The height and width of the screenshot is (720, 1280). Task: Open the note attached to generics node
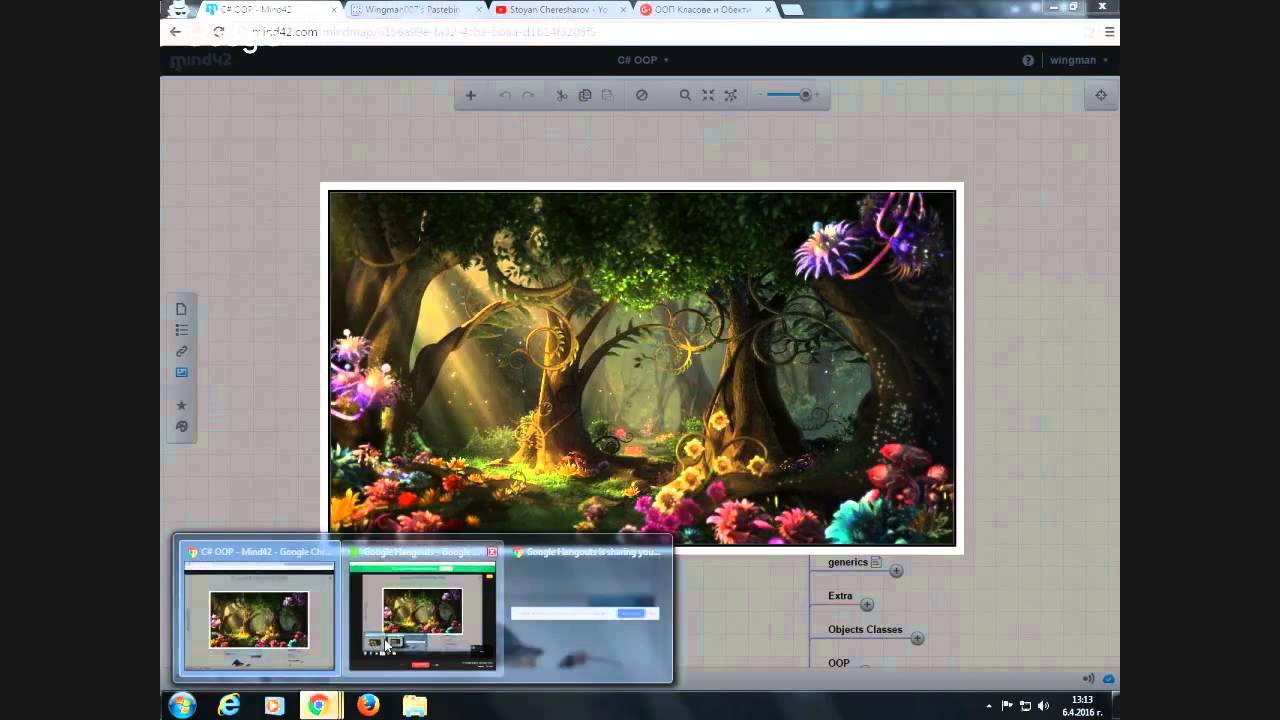point(876,562)
